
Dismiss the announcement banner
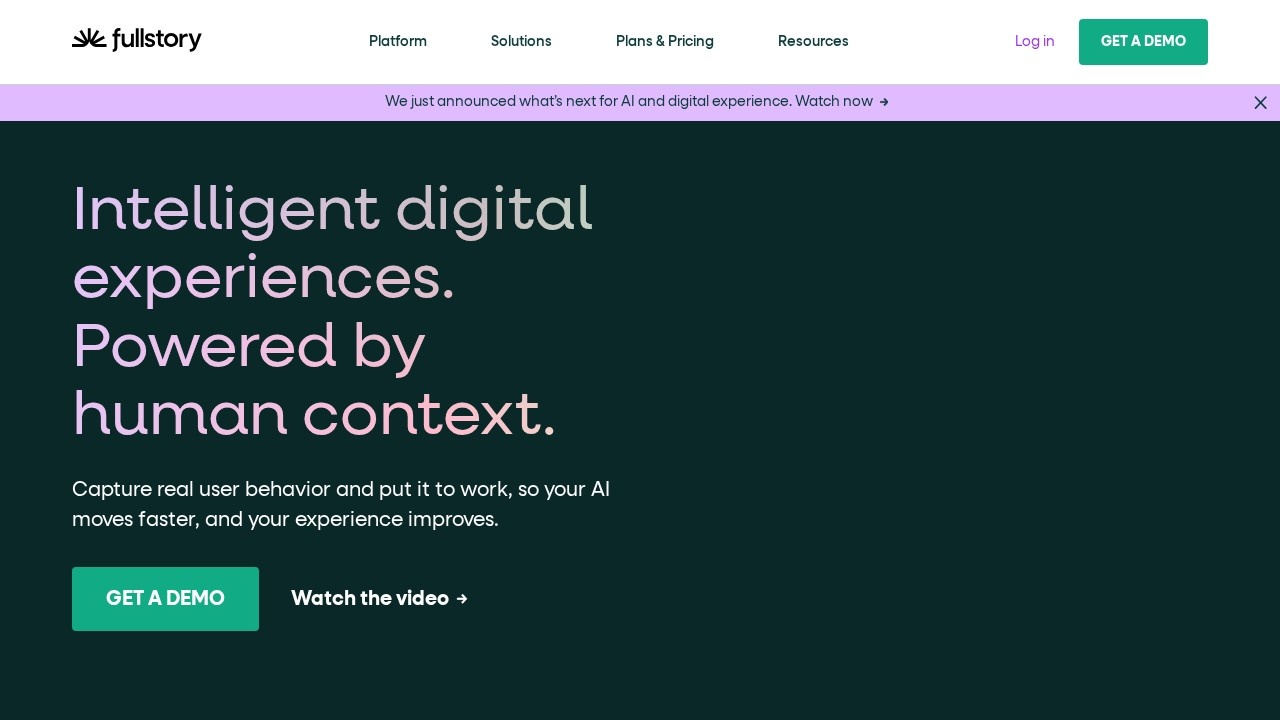pyautogui.click(x=1260, y=103)
